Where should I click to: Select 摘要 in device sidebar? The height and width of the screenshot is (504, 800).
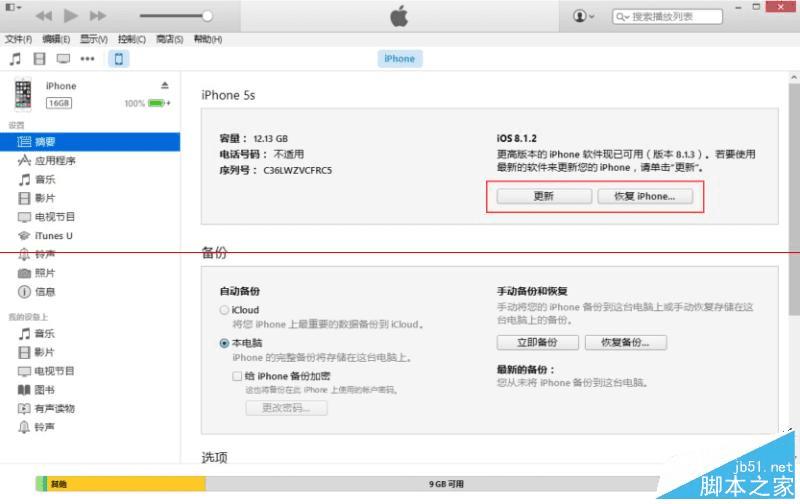point(90,142)
